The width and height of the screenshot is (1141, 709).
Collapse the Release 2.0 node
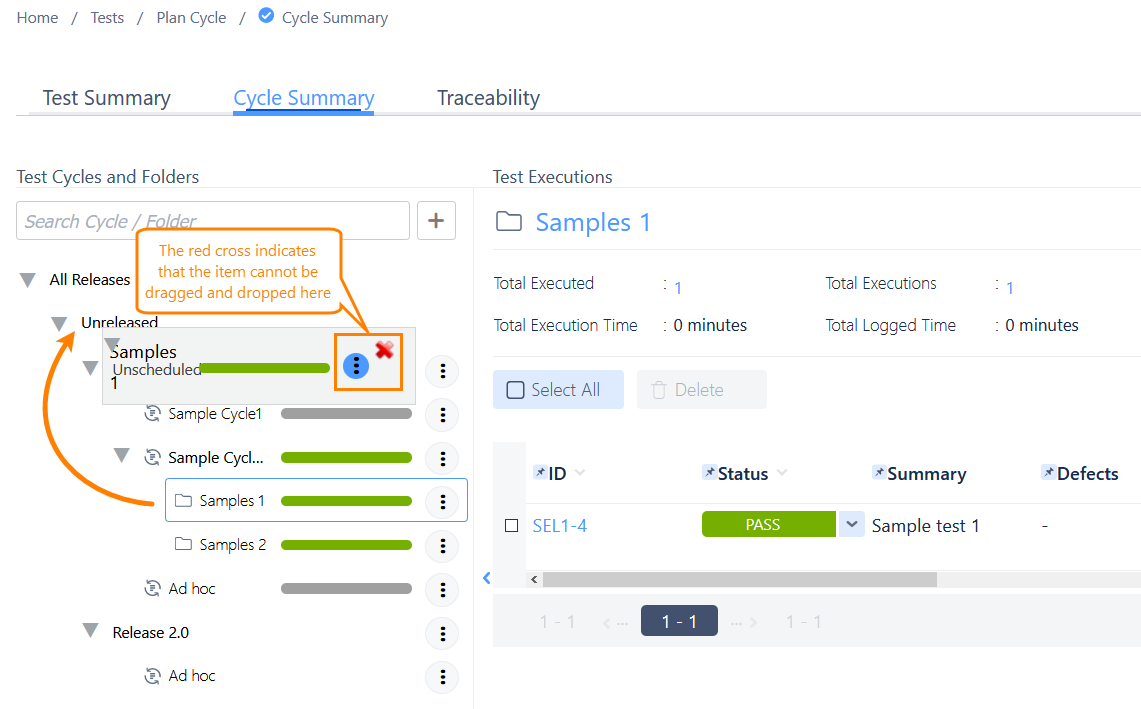[x=91, y=631]
